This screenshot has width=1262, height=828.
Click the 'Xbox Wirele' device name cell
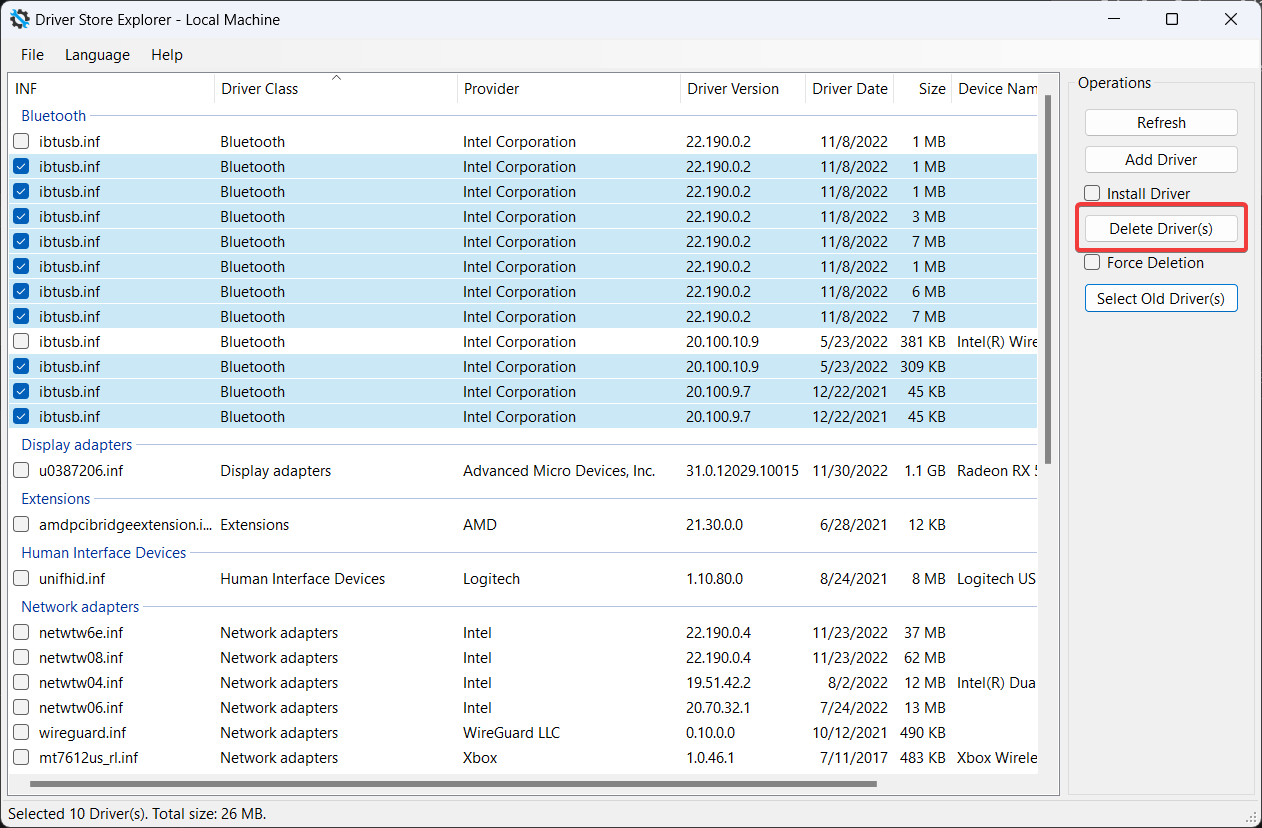(x=997, y=758)
